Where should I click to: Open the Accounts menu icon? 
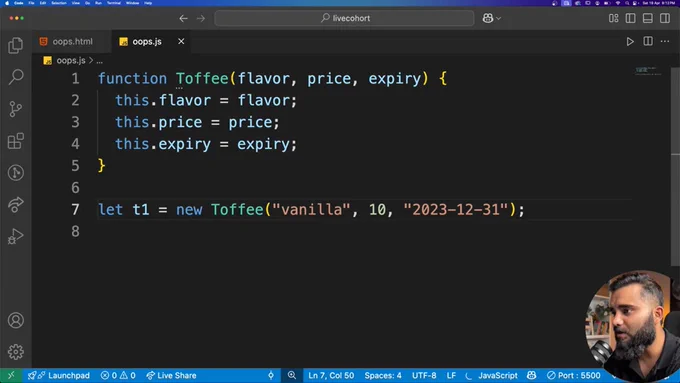point(16,320)
